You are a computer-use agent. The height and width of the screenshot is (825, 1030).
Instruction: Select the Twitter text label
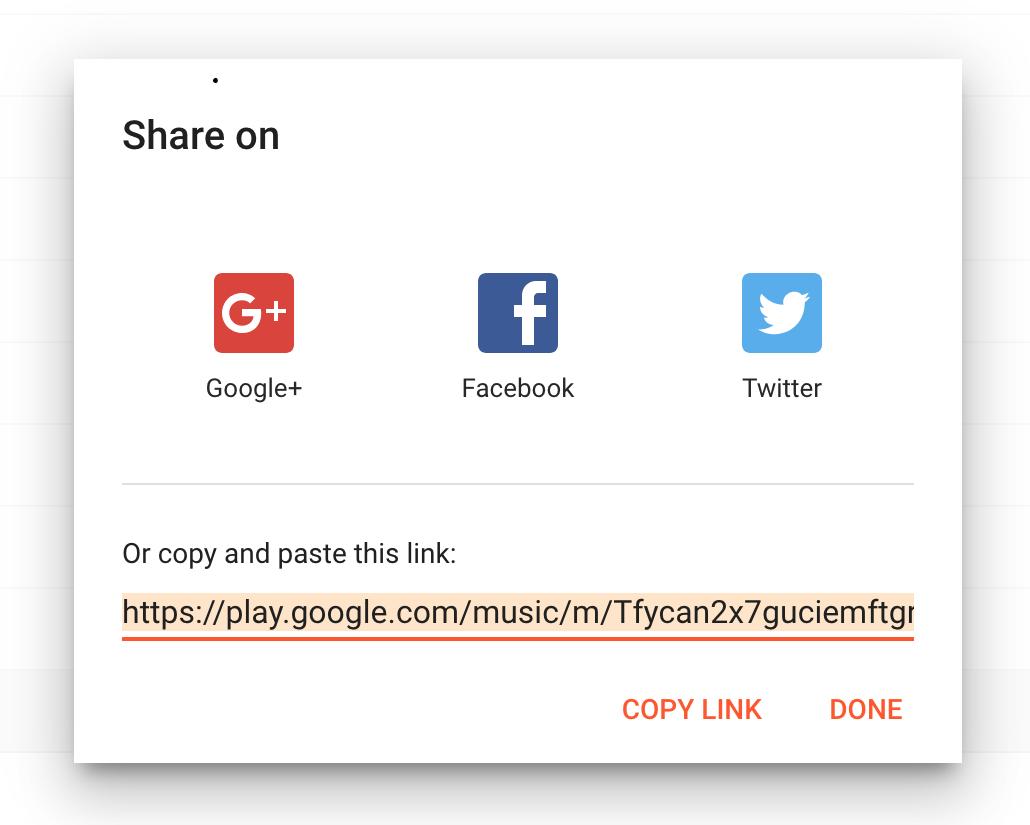pyautogui.click(x=782, y=388)
